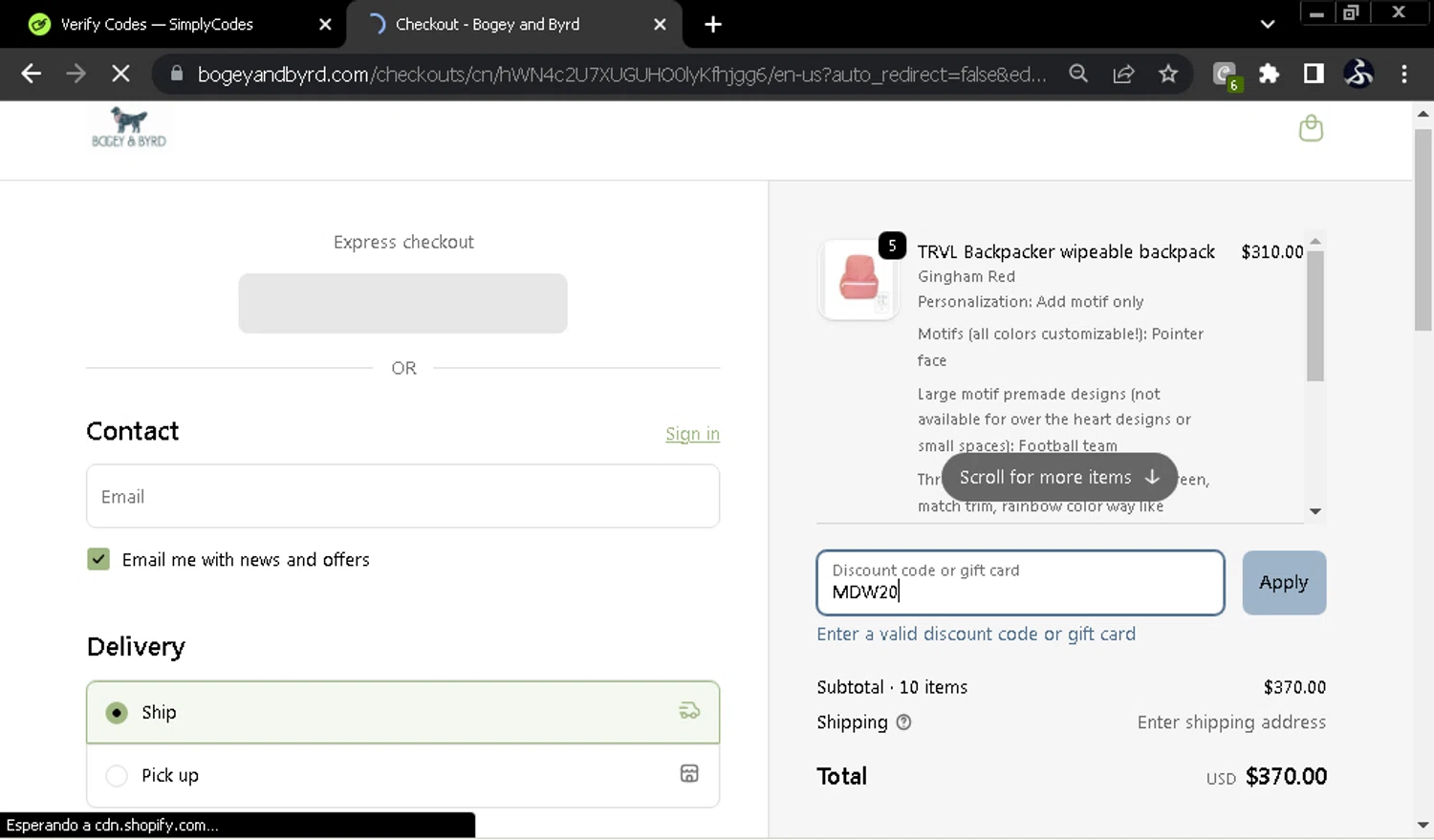Switch to the Verify Codes — SimplyCodes tab

pos(158,25)
